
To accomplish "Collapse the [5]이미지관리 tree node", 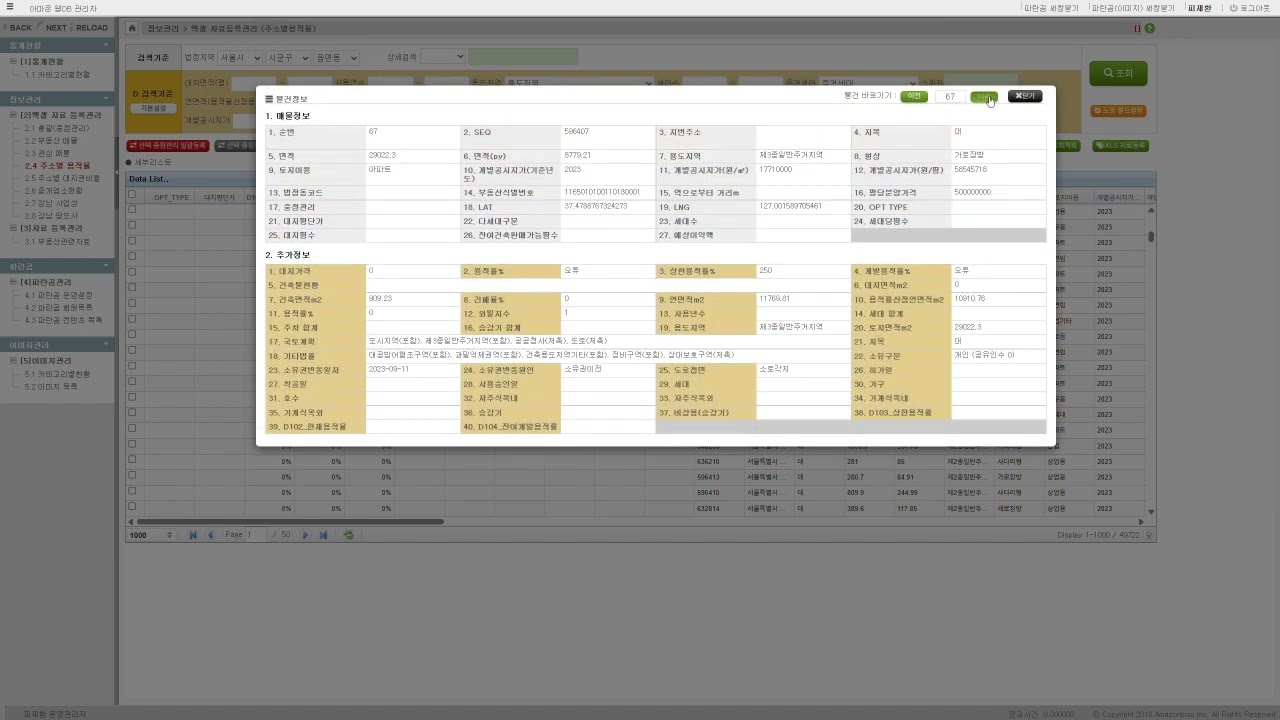I will pyautogui.click(x=14, y=360).
